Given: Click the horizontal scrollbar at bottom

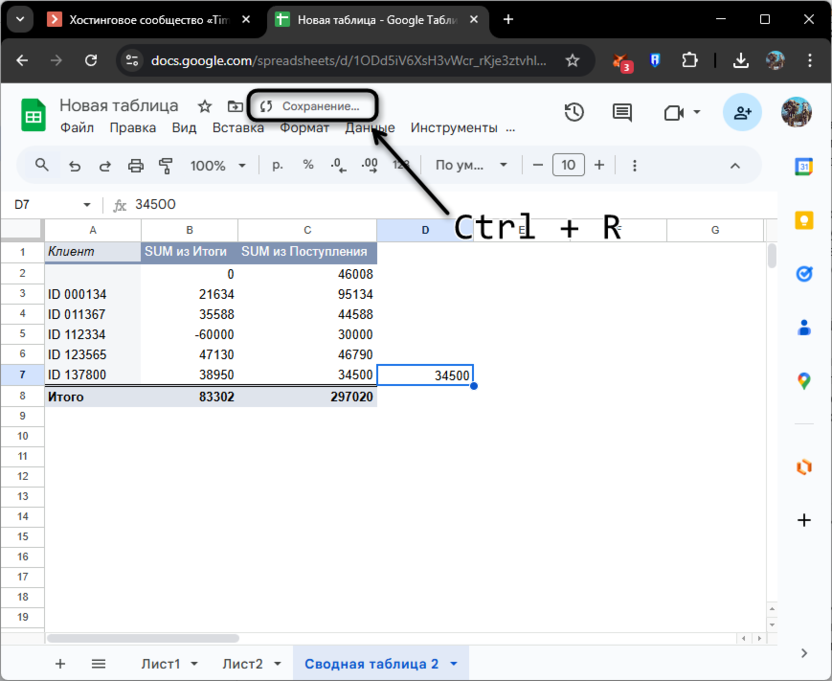Looking at the screenshot, I should pos(400,638).
